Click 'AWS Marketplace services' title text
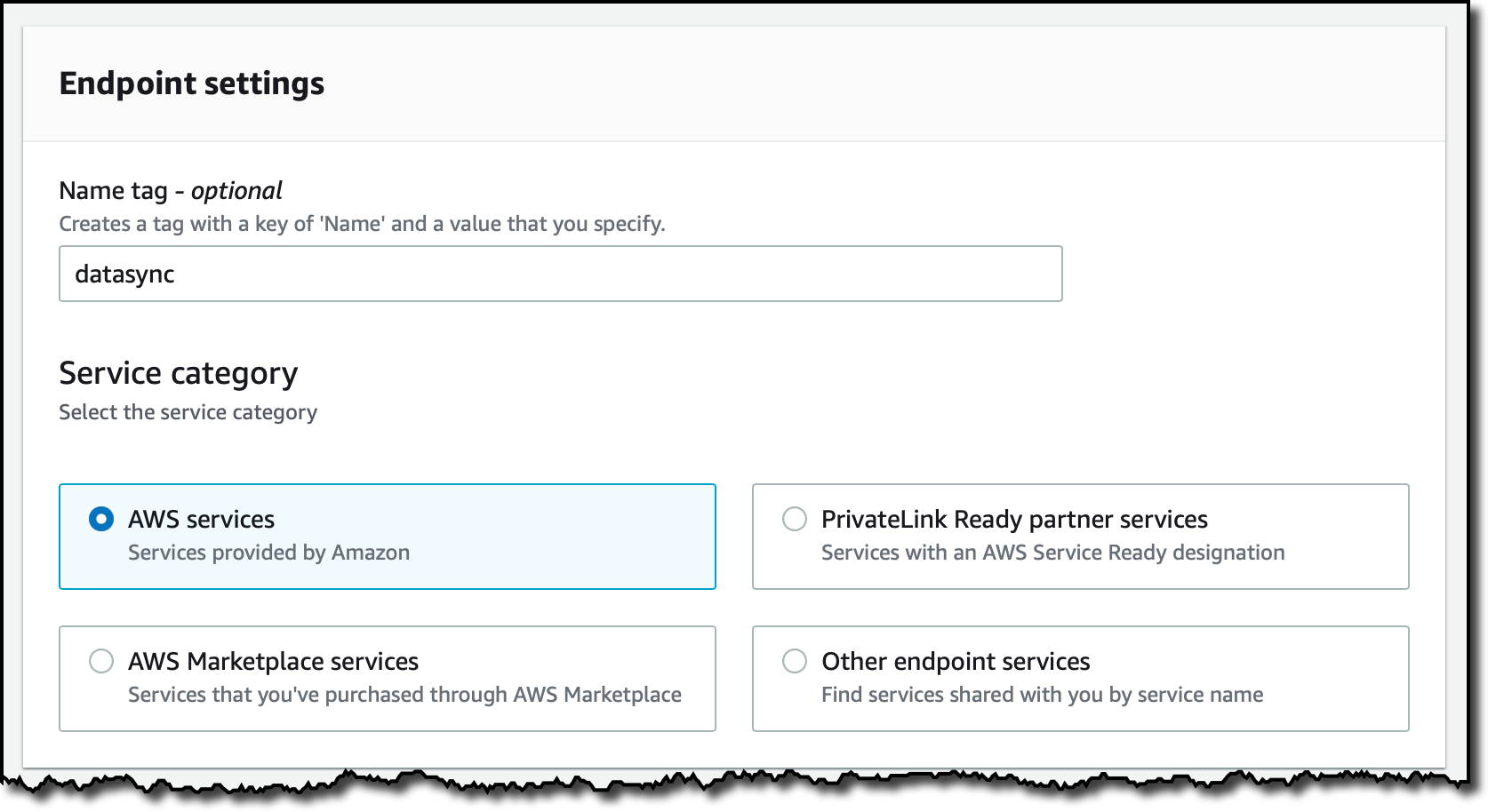The image size is (1488, 812). pyautogui.click(x=273, y=661)
